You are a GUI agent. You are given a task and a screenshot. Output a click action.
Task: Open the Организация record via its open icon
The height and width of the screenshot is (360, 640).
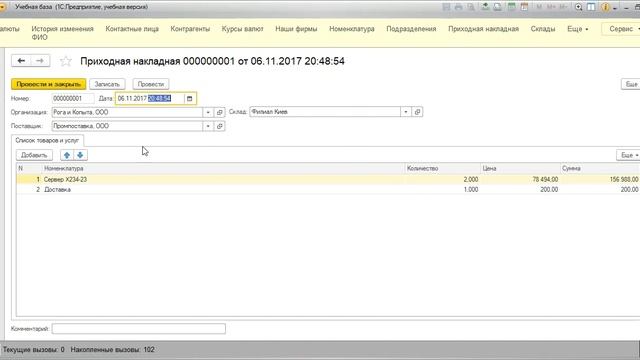coord(220,112)
